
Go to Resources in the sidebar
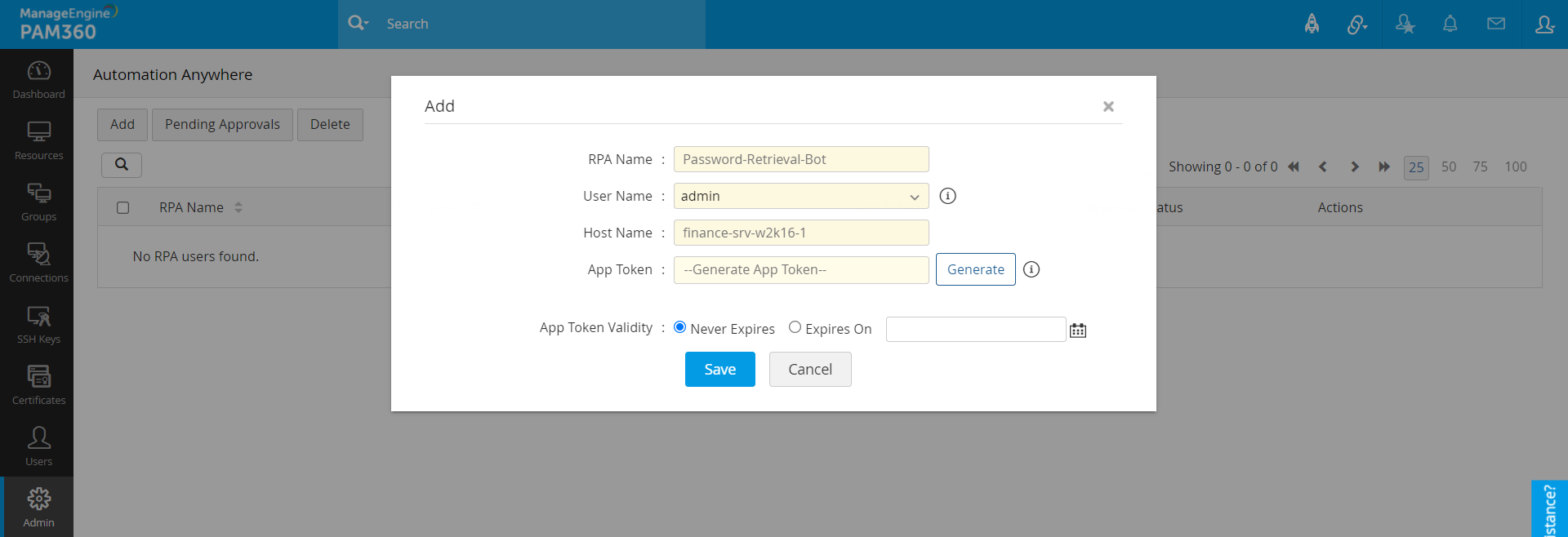tap(38, 141)
